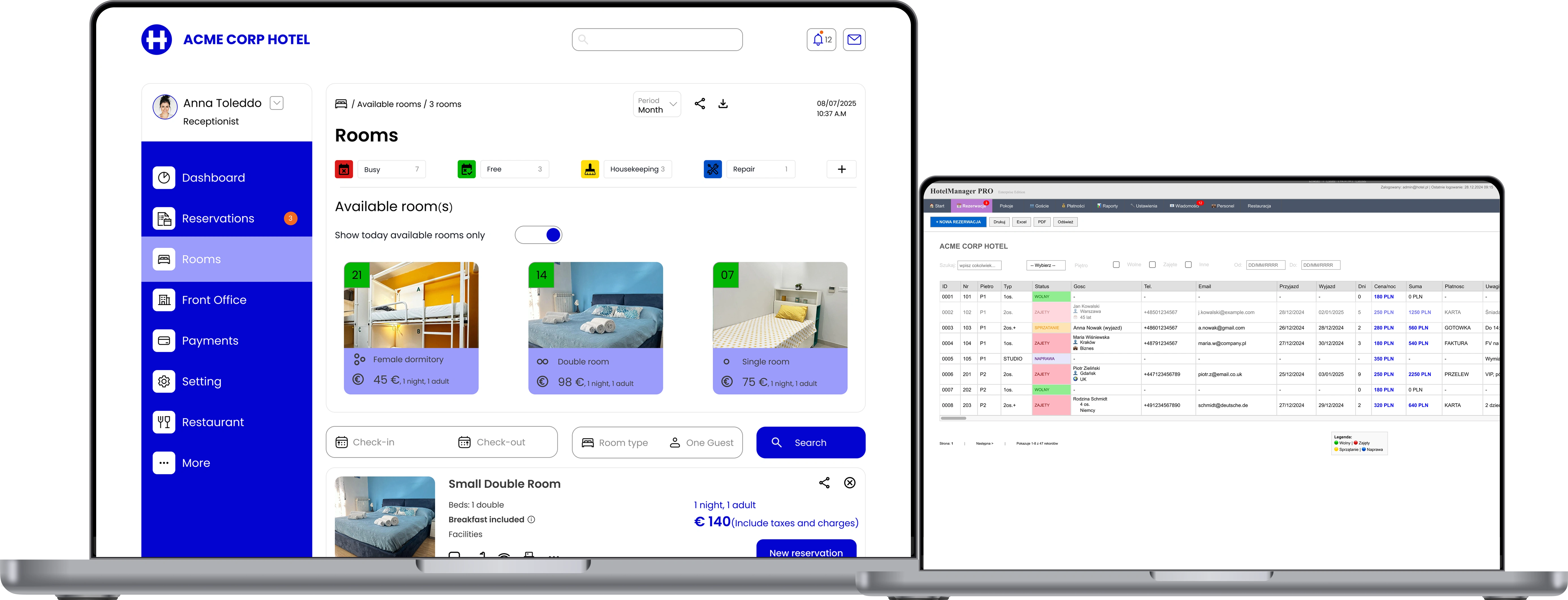The height and width of the screenshot is (600, 1568).
Task: Share the Small Double Room listing
Action: [x=824, y=483]
